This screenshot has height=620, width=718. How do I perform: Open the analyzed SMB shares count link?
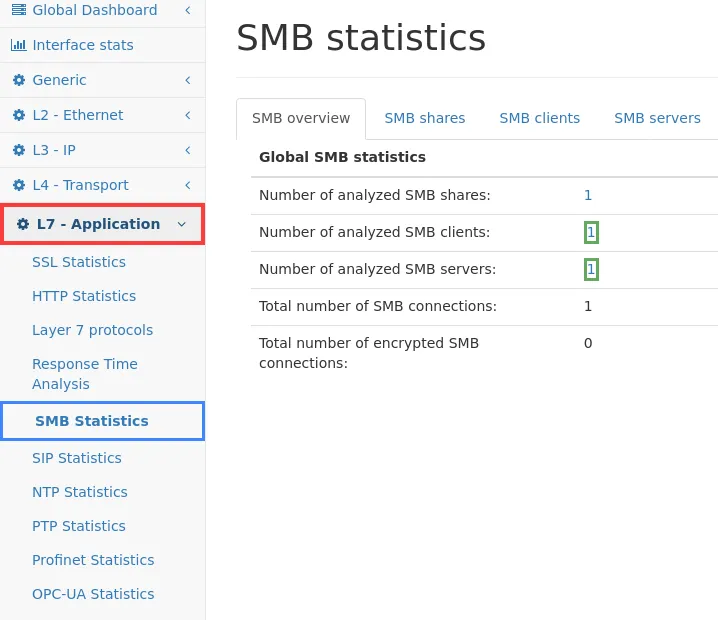click(x=588, y=196)
